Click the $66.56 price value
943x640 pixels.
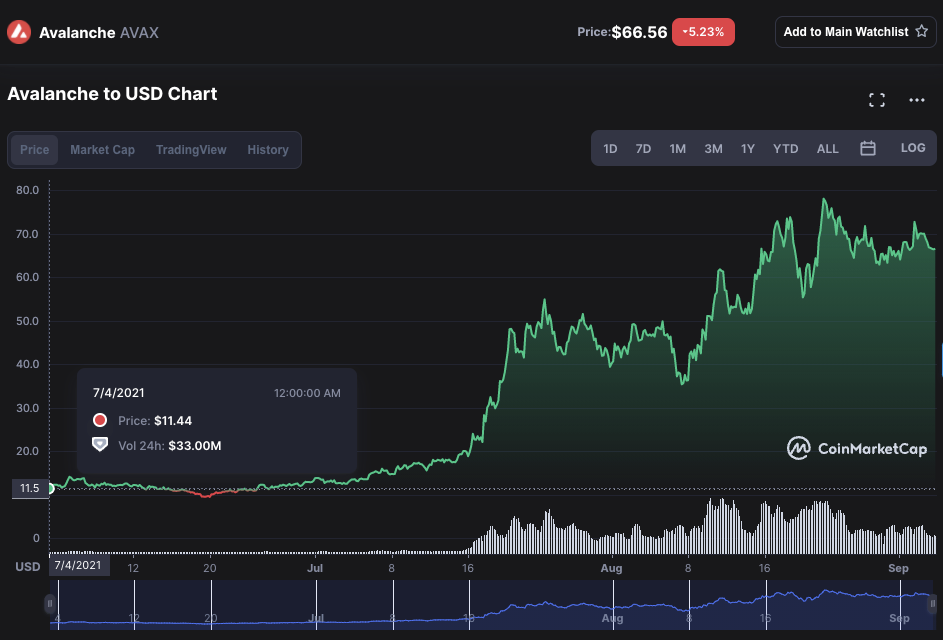tap(639, 32)
